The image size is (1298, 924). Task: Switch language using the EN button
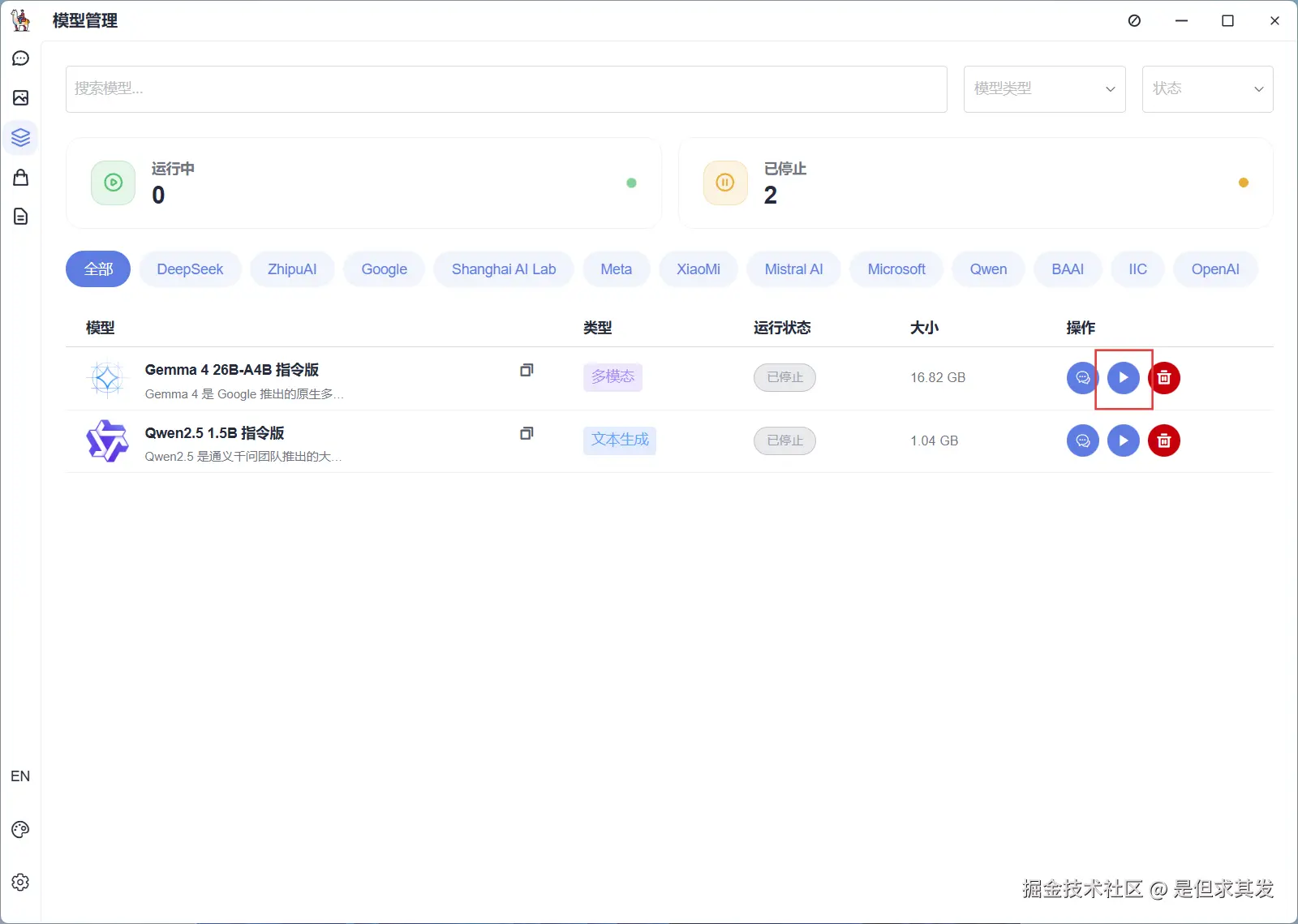point(20,776)
